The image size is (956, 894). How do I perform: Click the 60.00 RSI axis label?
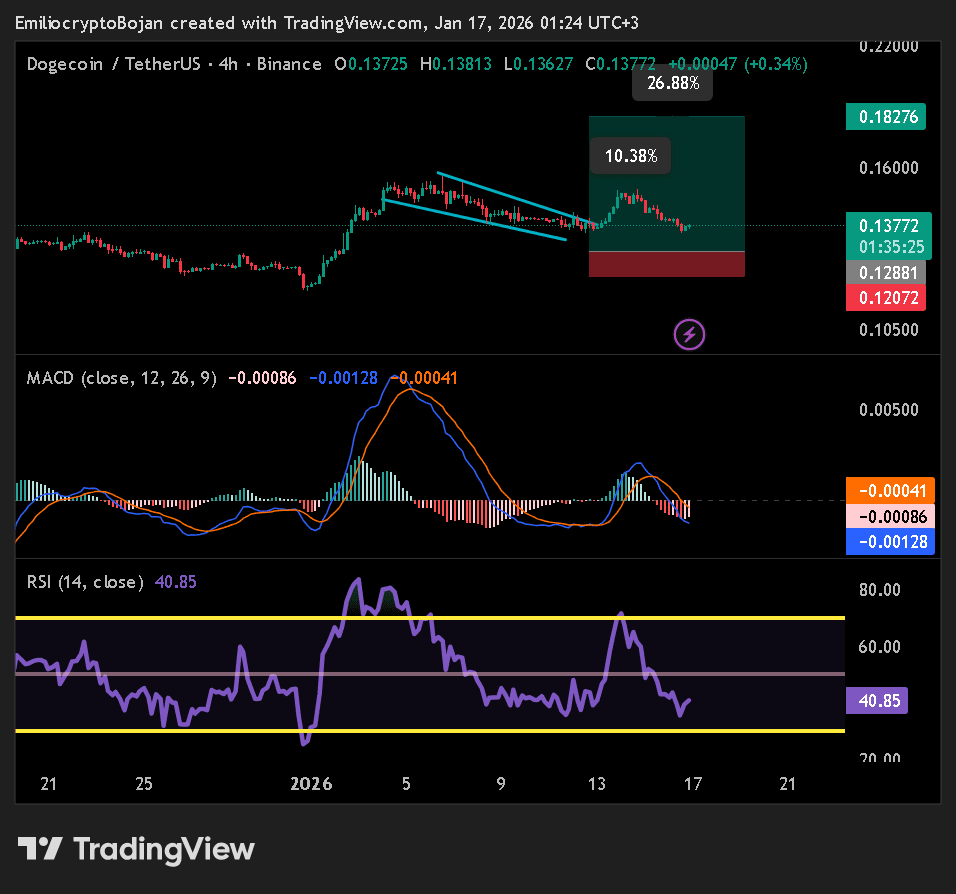click(x=879, y=646)
